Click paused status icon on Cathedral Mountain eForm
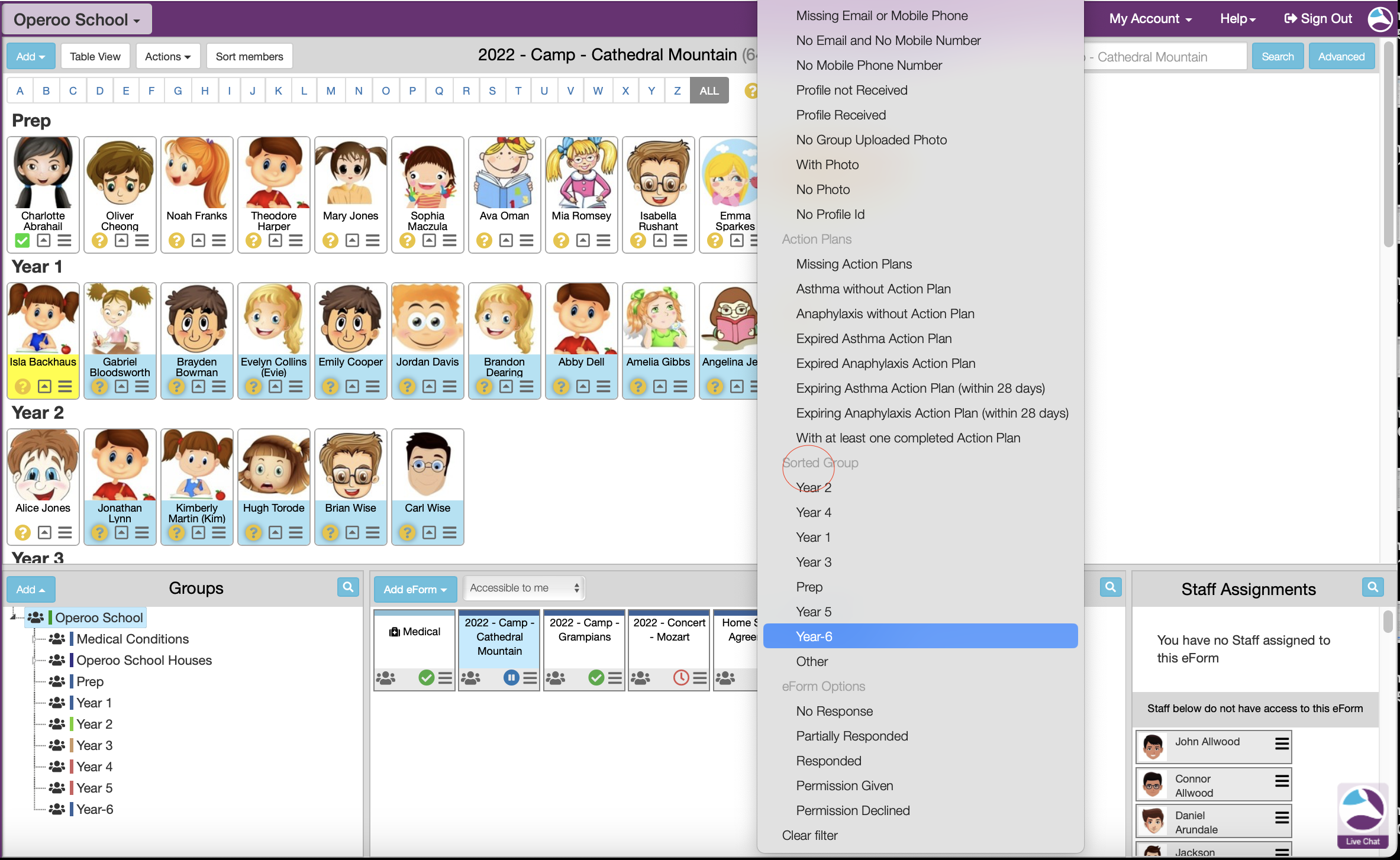Screen dimensions: 1400x860 [x=511, y=678]
